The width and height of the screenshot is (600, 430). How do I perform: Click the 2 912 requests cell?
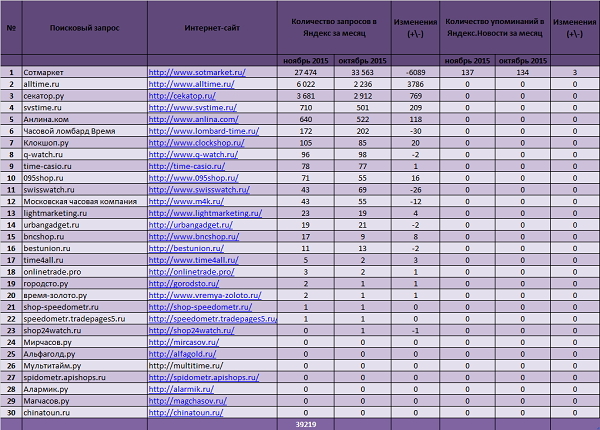362,96
